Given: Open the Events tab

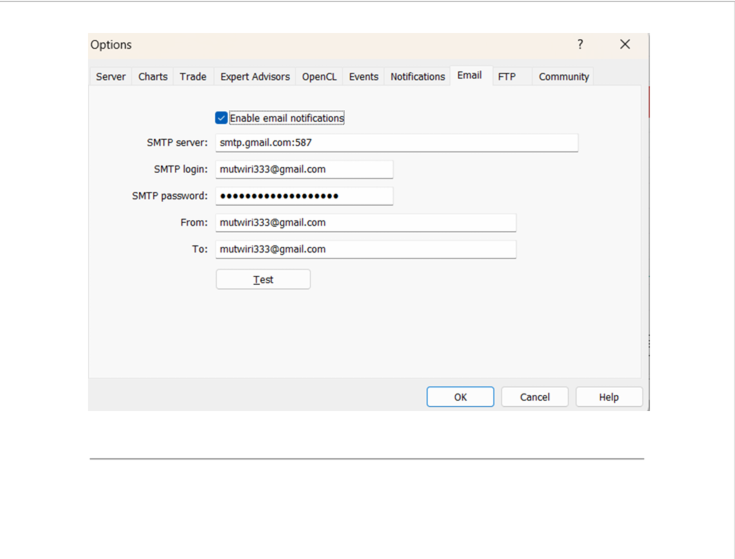Looking at the screenshot, I should click(363, 77).
